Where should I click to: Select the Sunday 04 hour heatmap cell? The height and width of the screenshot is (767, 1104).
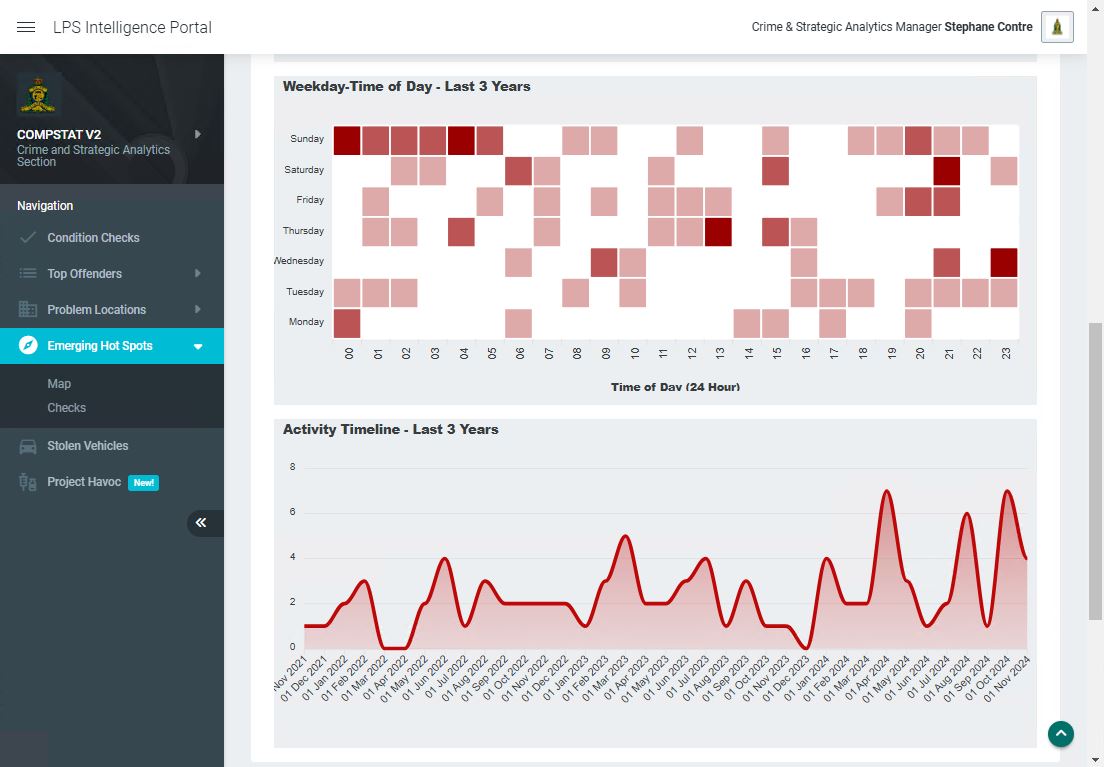461,140
